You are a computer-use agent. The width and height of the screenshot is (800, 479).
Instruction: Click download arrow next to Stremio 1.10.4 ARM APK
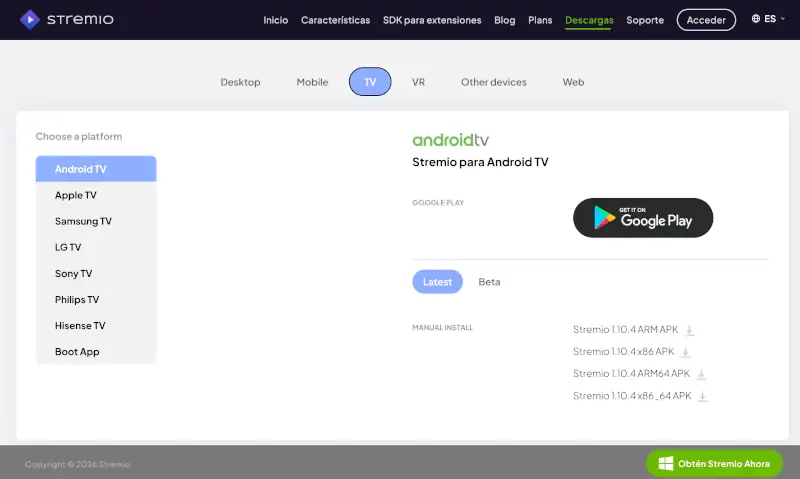tap(689, 331)
